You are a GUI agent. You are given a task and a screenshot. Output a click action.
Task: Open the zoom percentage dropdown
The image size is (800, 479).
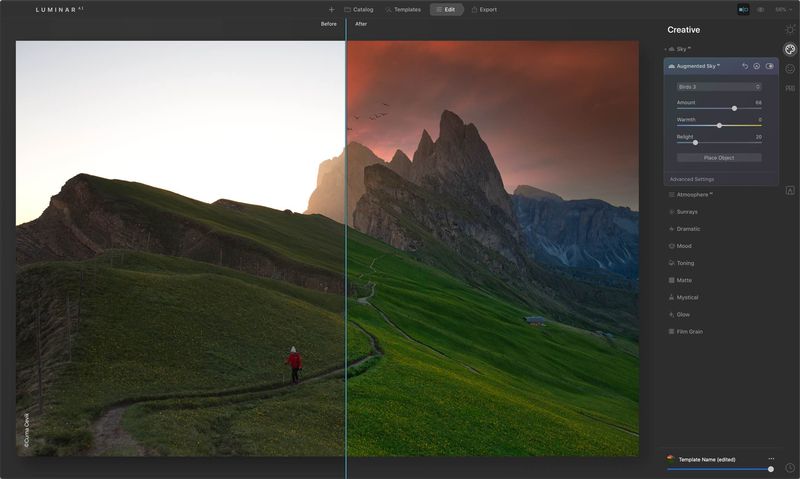pos(783,10)
